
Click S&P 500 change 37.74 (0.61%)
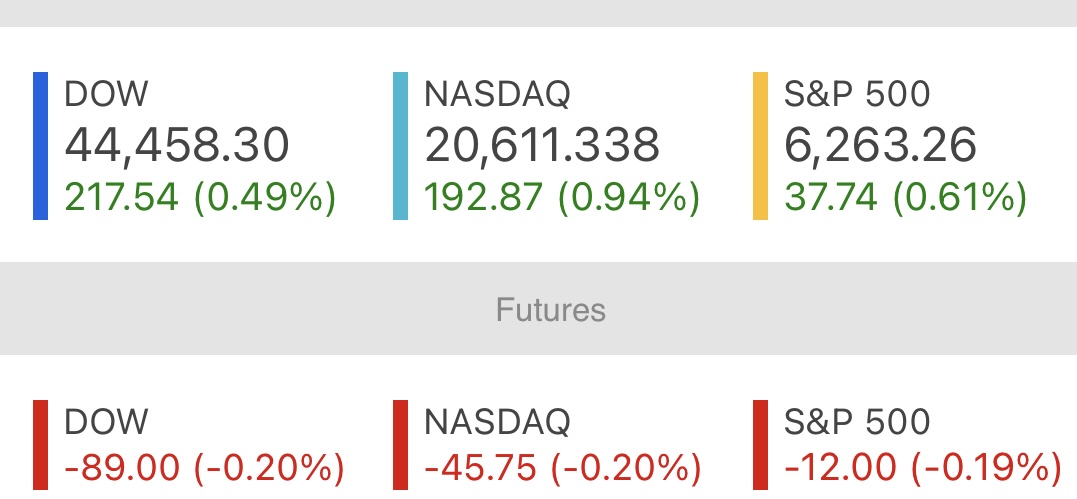coord(905,197)
